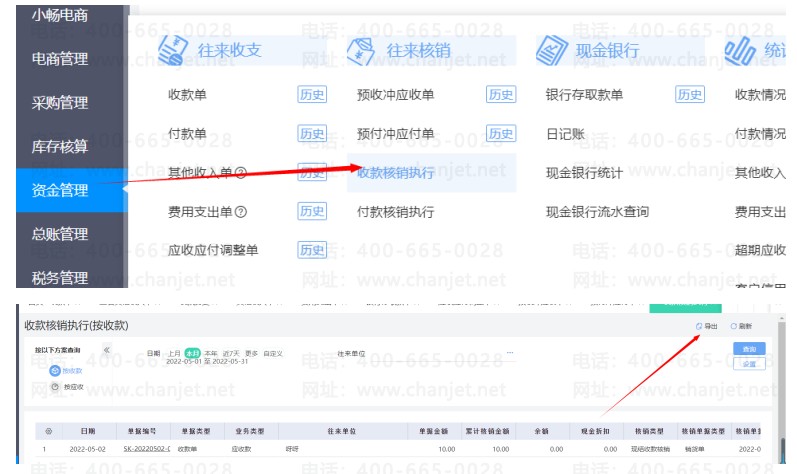This screenshot has width=797, height=474.
Task: Click help icon next to 费用支出单
Action: click(x=241, y=212)
